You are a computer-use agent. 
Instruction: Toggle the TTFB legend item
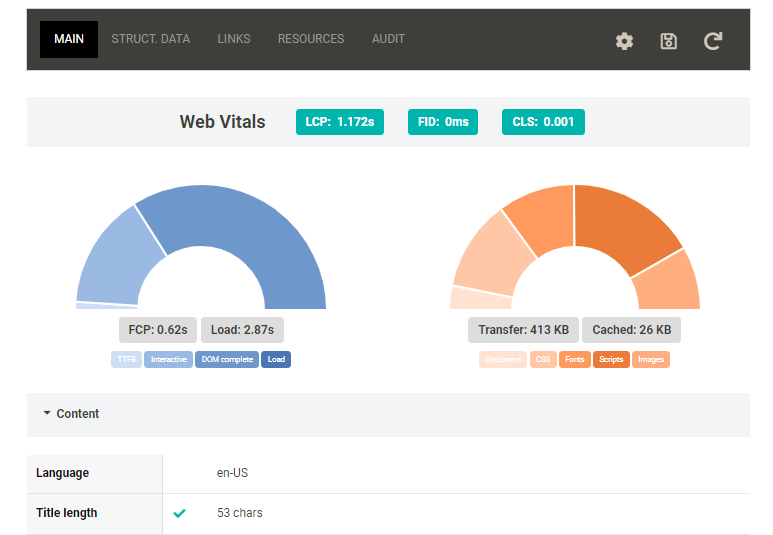pos(127,359)
